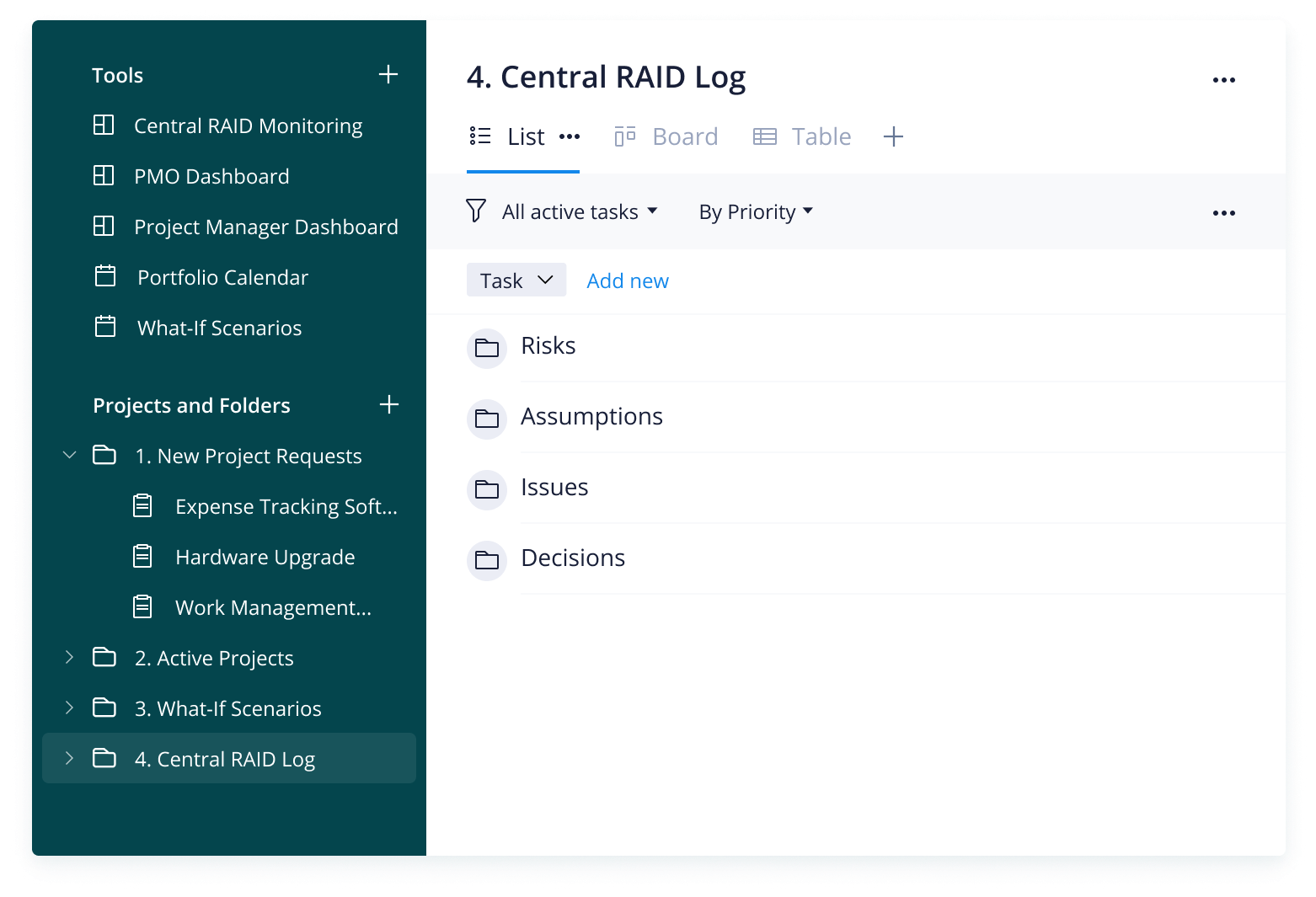Viewport: 1316px width, 897px height.
Task: Click the Issues folder icon
Action: point(487,489)
